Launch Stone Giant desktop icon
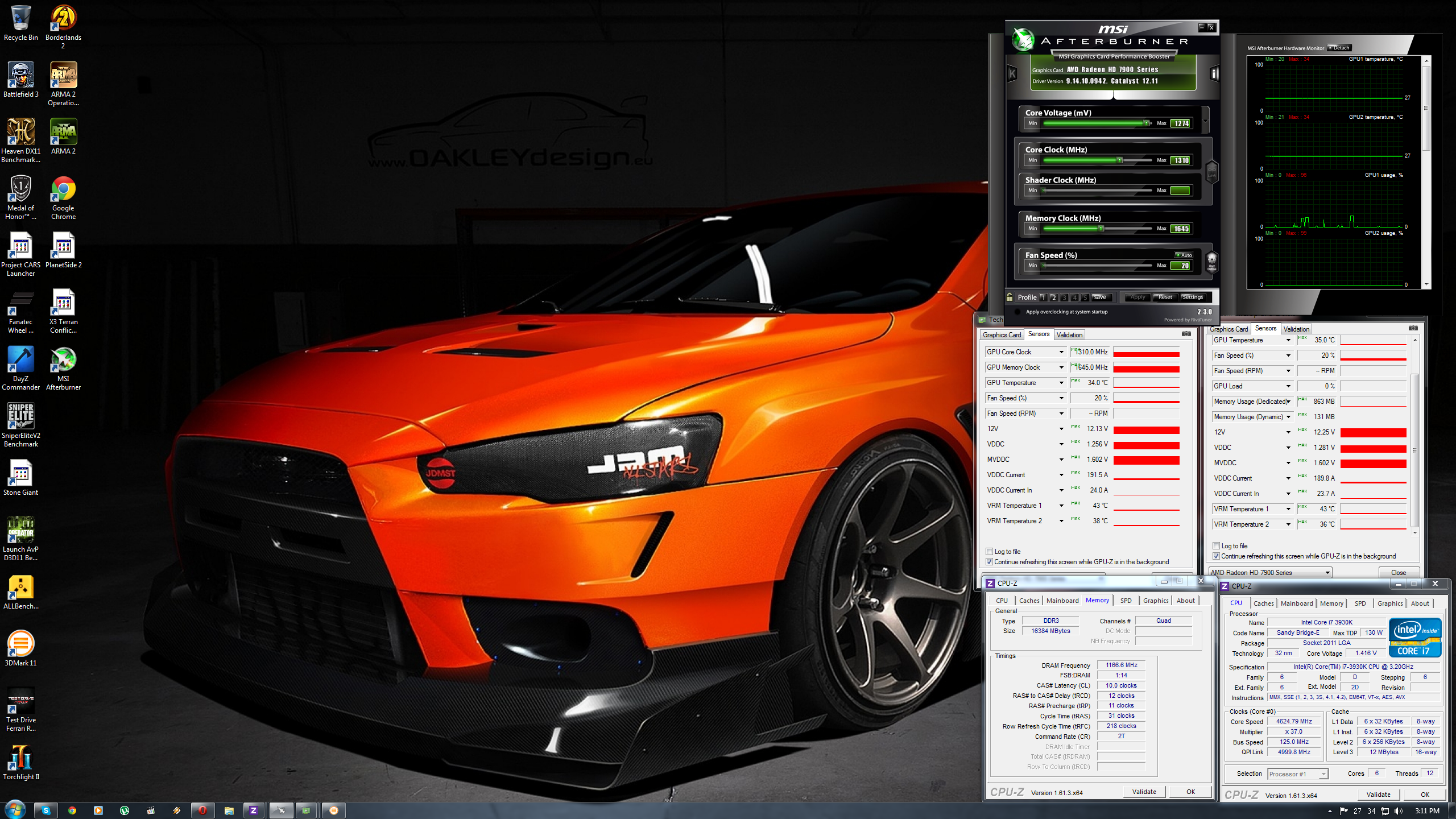Viewport: 1456px width, 819px height. tap(21, 478)
